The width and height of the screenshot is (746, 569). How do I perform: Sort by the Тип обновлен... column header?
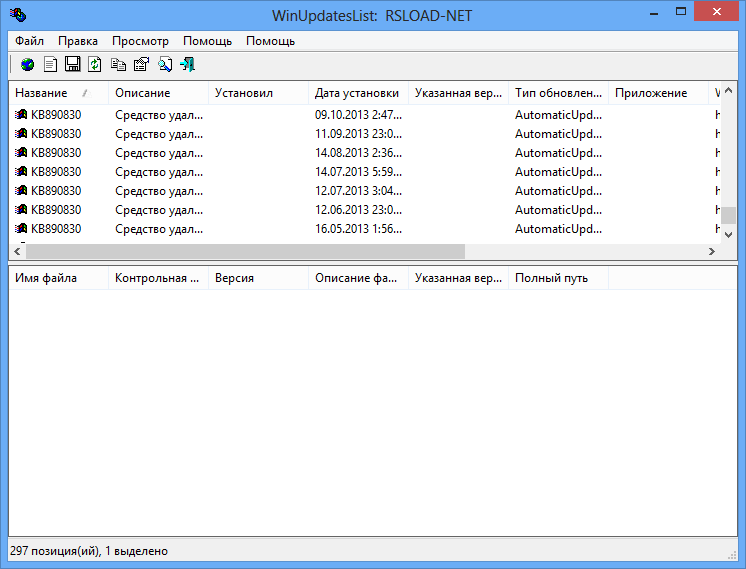[x=559, y=93]
